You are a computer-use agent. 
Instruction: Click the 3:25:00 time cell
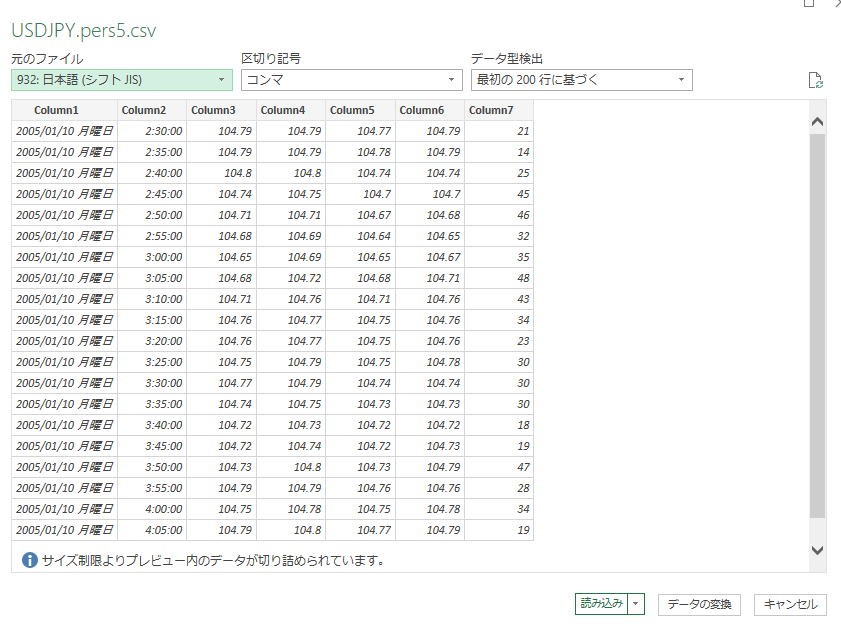tap(152, 362)
